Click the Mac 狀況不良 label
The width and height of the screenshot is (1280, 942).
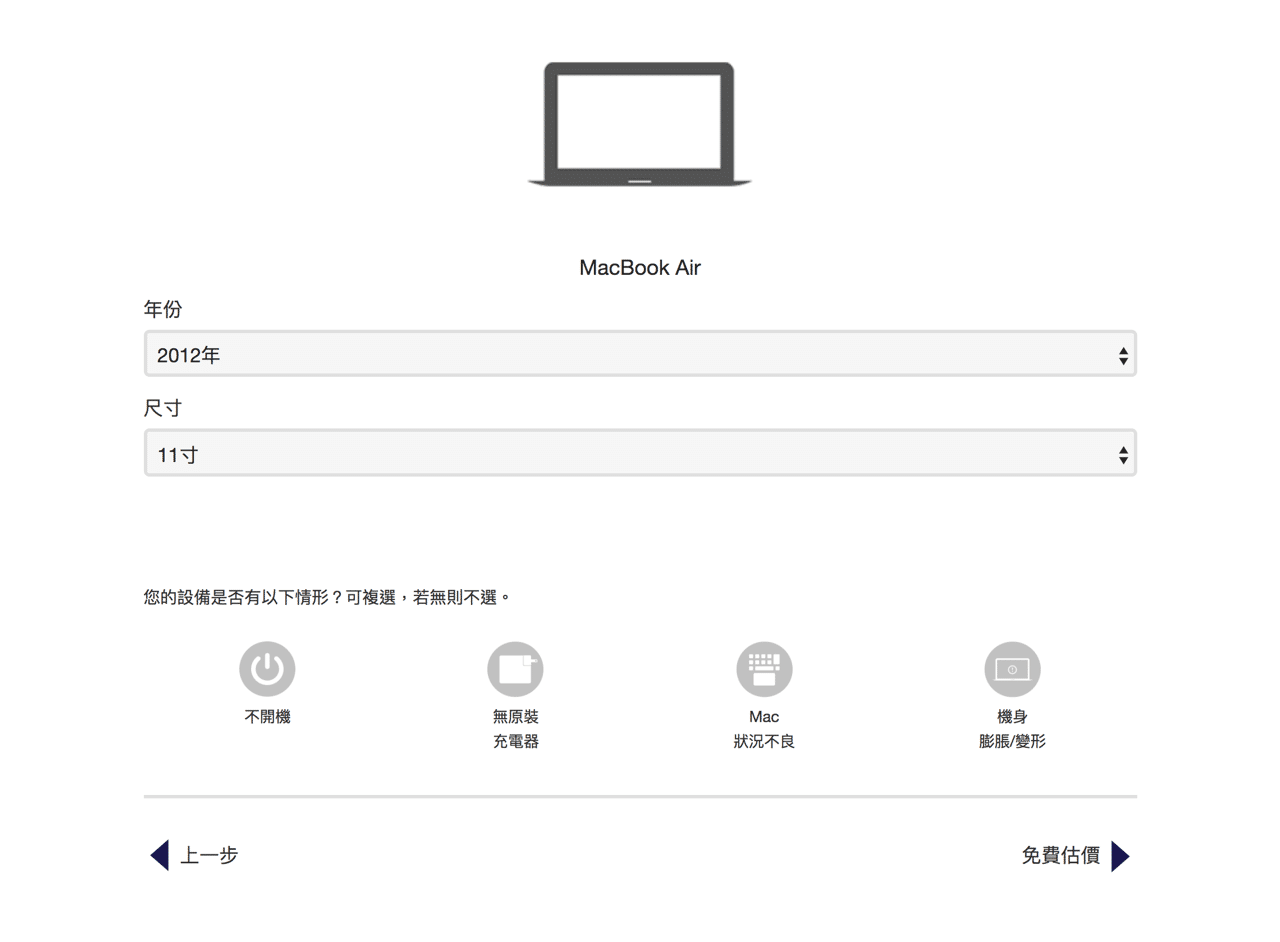click(764, 730)
